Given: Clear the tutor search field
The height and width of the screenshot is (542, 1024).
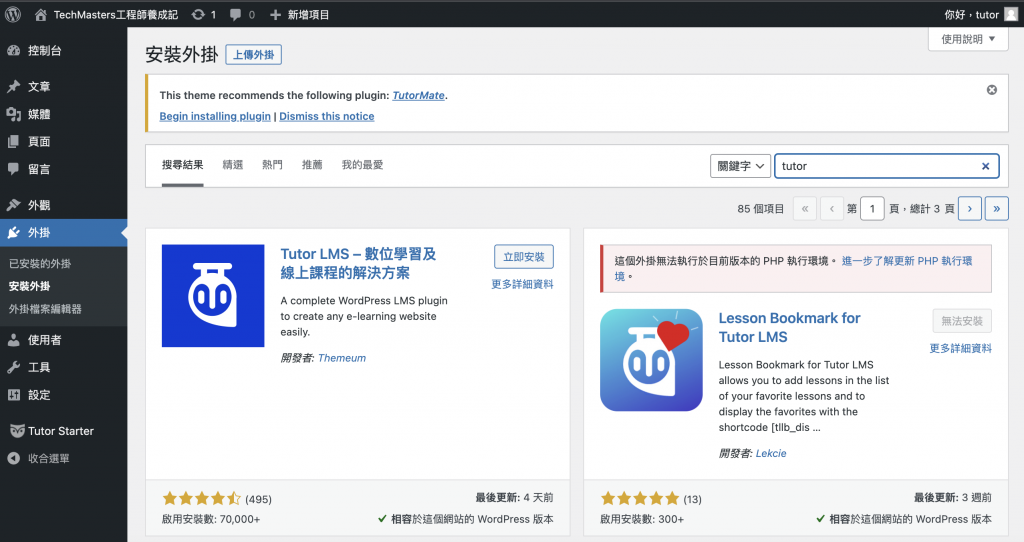Looking at the screenshot, I should pyautogui.click(x=985, y=166).
